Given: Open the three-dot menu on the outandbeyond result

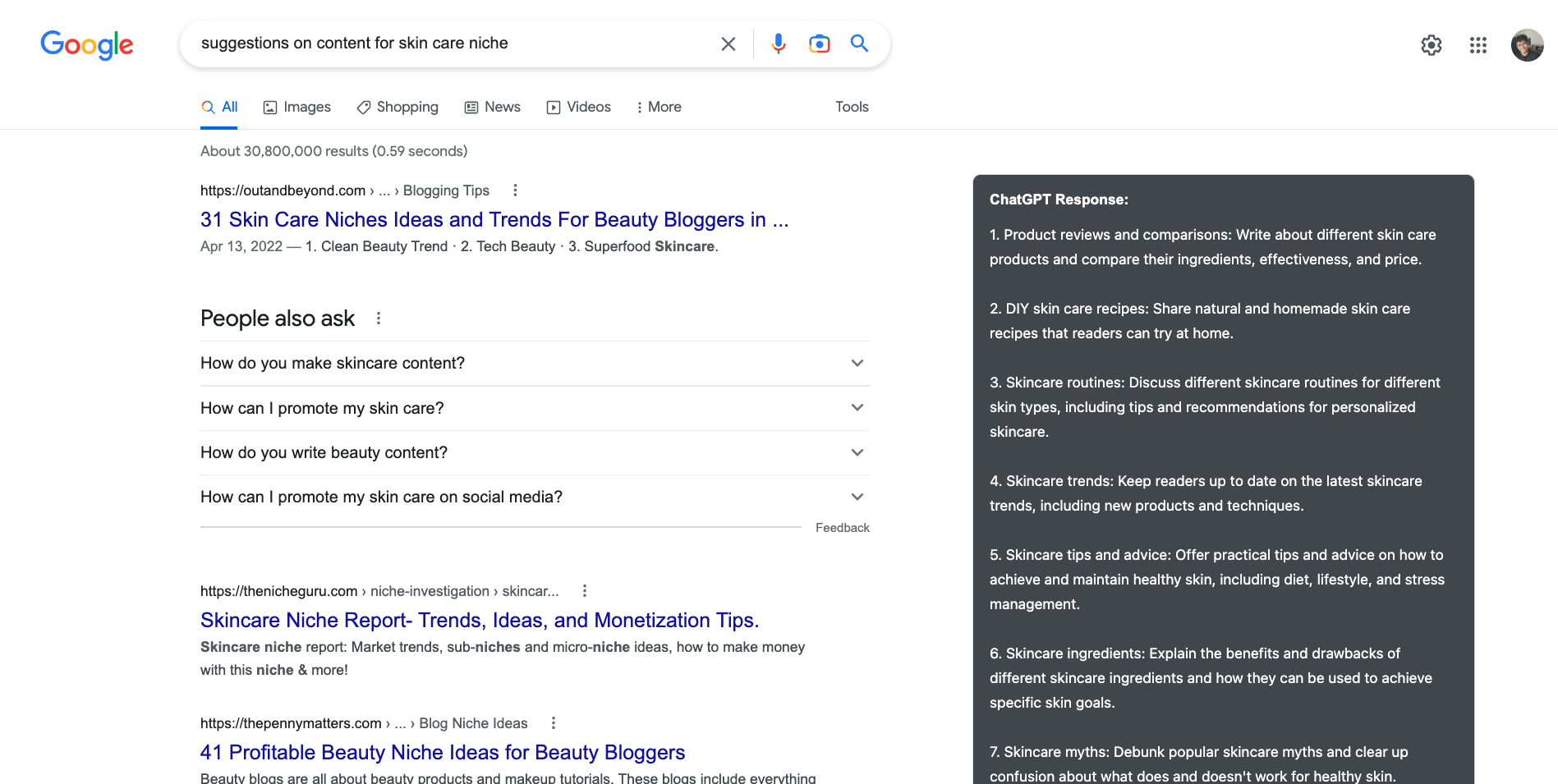Looking at the screenshot, I should pyautogui.click(x=515, y=190).
